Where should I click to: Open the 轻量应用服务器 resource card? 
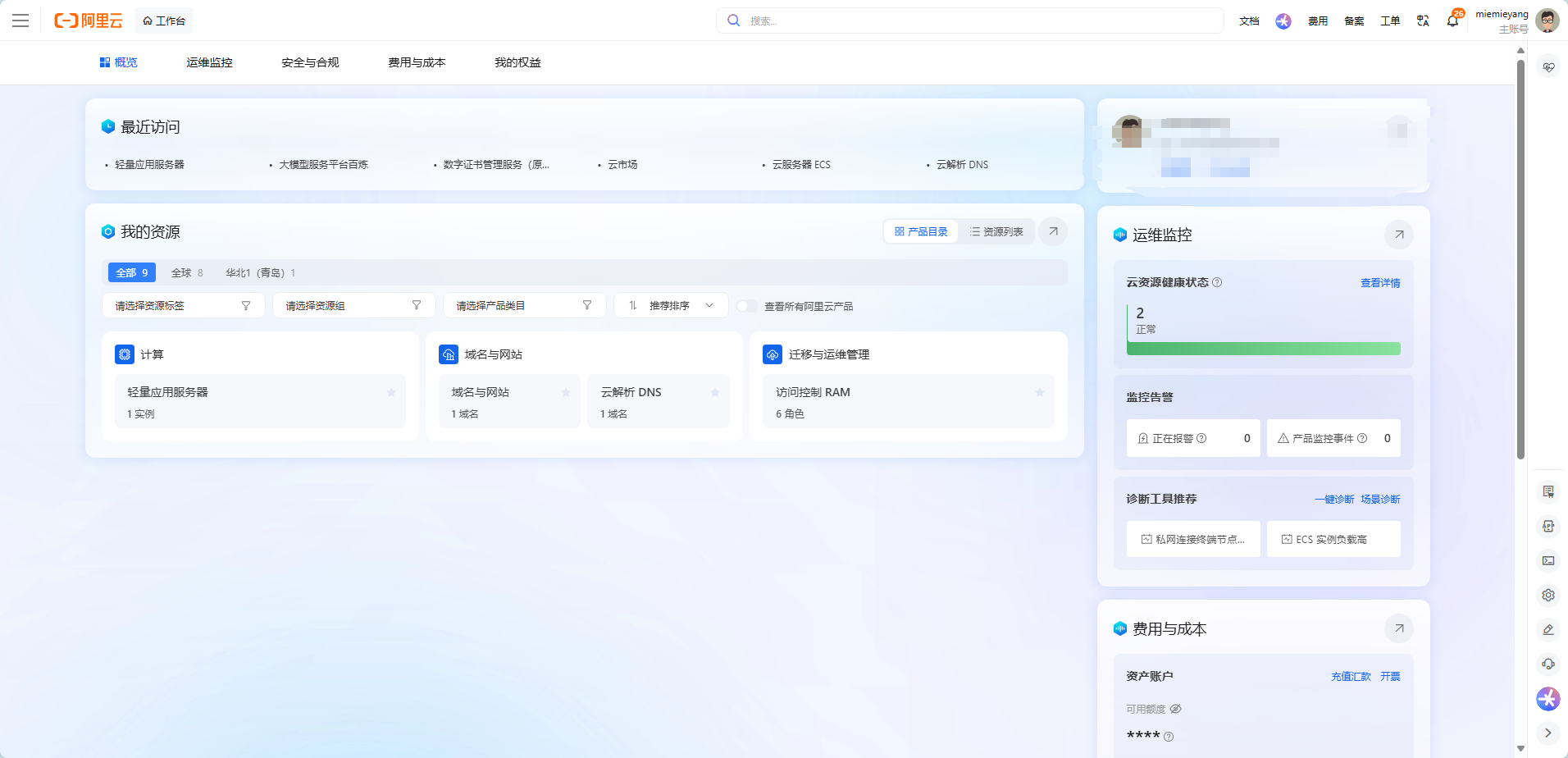(x=260, y=401)
